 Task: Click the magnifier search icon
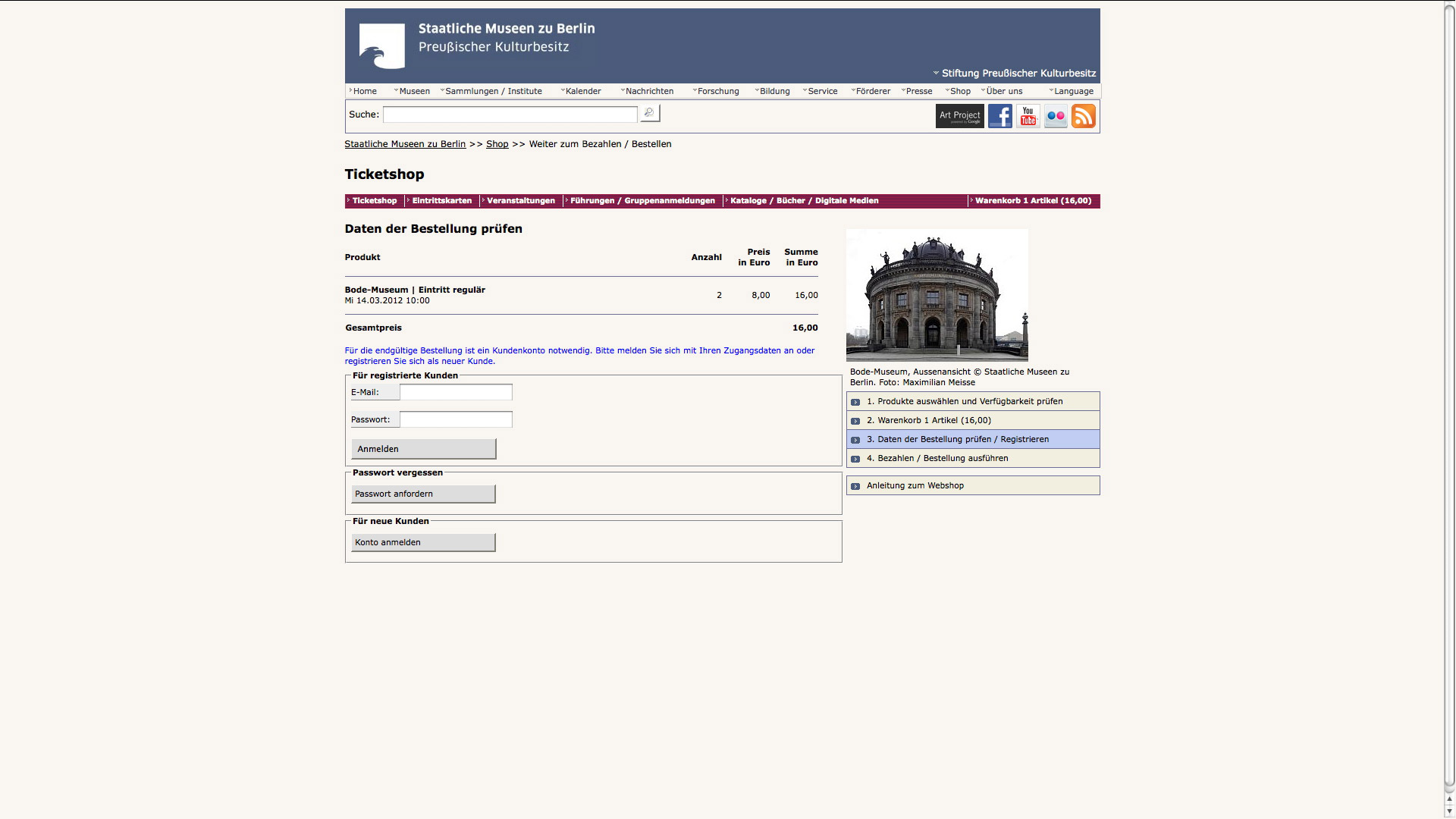[649, 114]
